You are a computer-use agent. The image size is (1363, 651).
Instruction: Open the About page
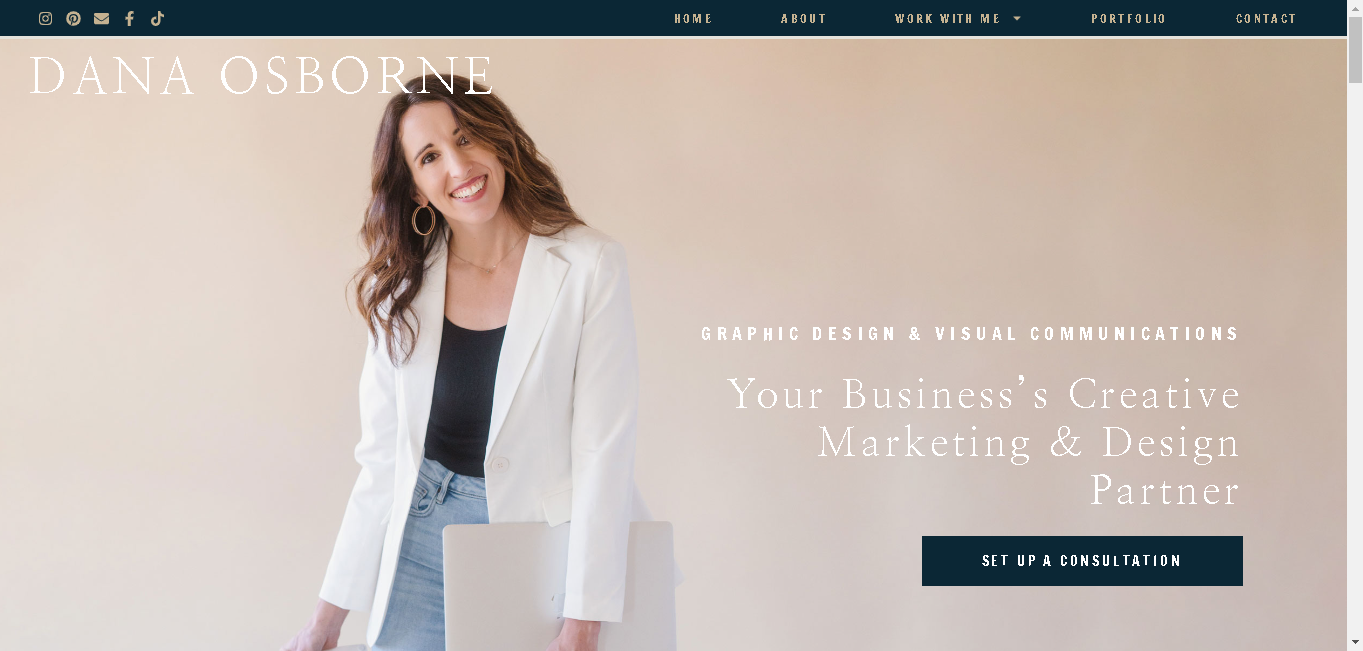(x=803, y=19)
